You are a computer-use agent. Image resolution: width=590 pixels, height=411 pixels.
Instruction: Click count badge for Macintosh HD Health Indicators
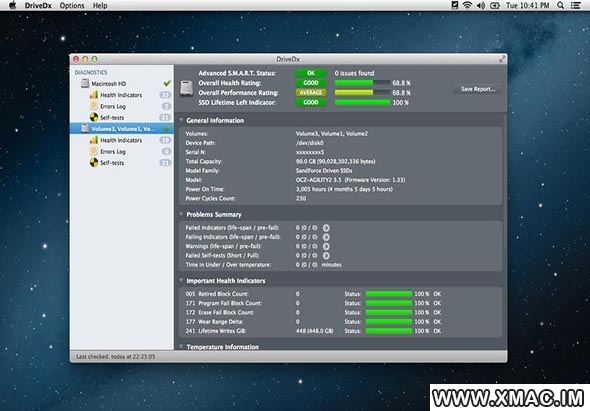tap(165, 95)
